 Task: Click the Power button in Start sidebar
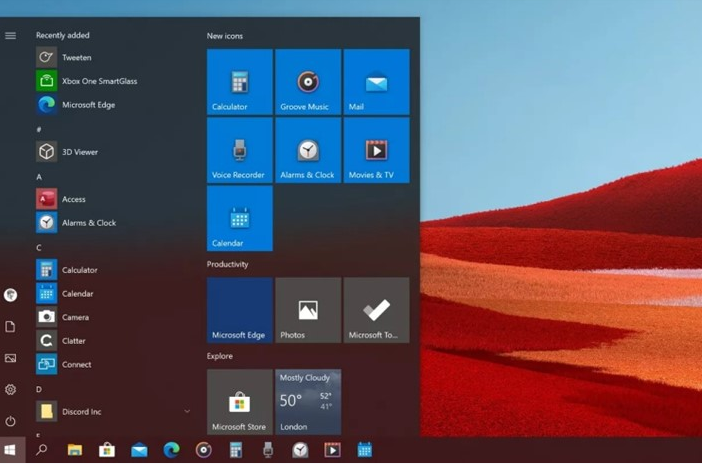click(10, 421)
